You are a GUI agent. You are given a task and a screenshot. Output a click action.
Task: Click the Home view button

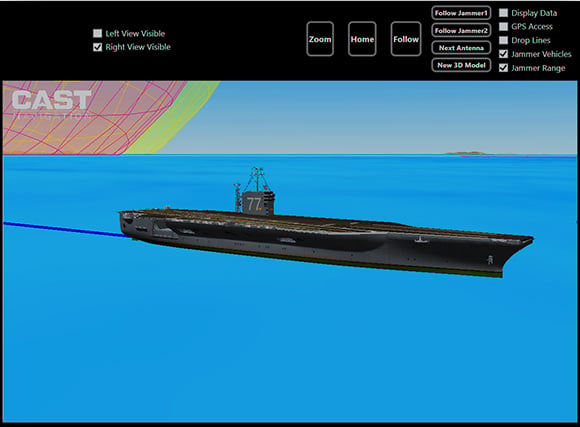pyautogui.click(x=362, y=39)
